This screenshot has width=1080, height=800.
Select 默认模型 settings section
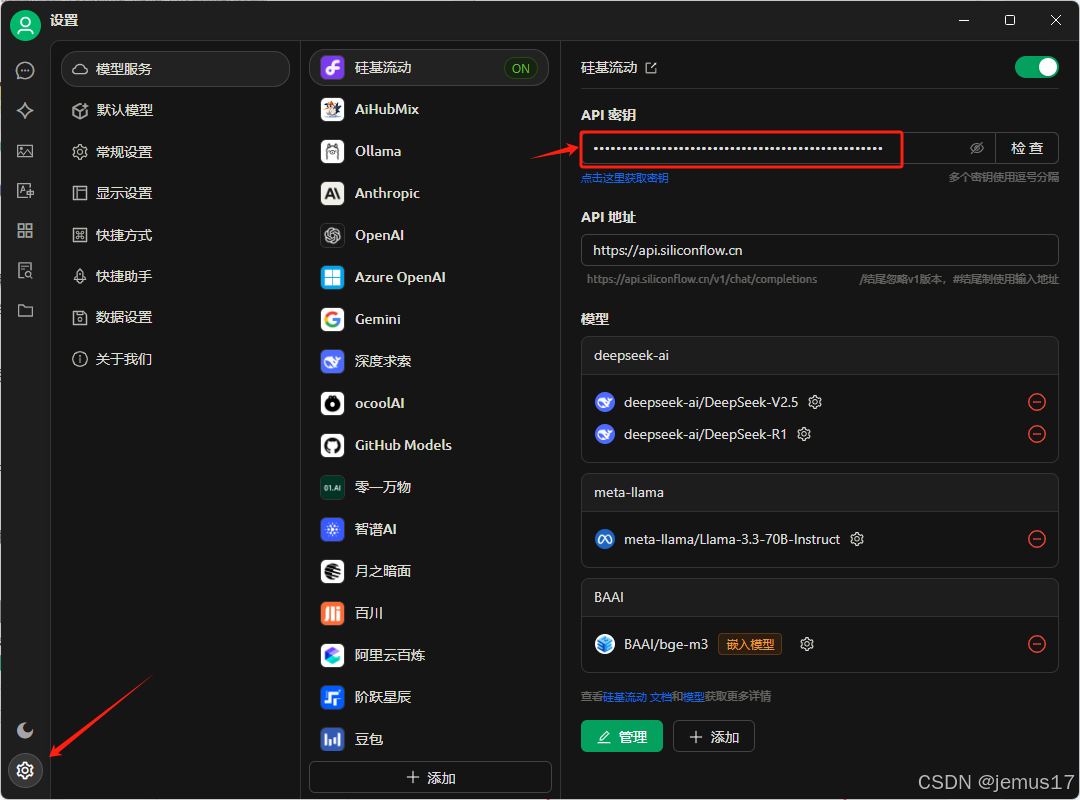coord(176,110)
